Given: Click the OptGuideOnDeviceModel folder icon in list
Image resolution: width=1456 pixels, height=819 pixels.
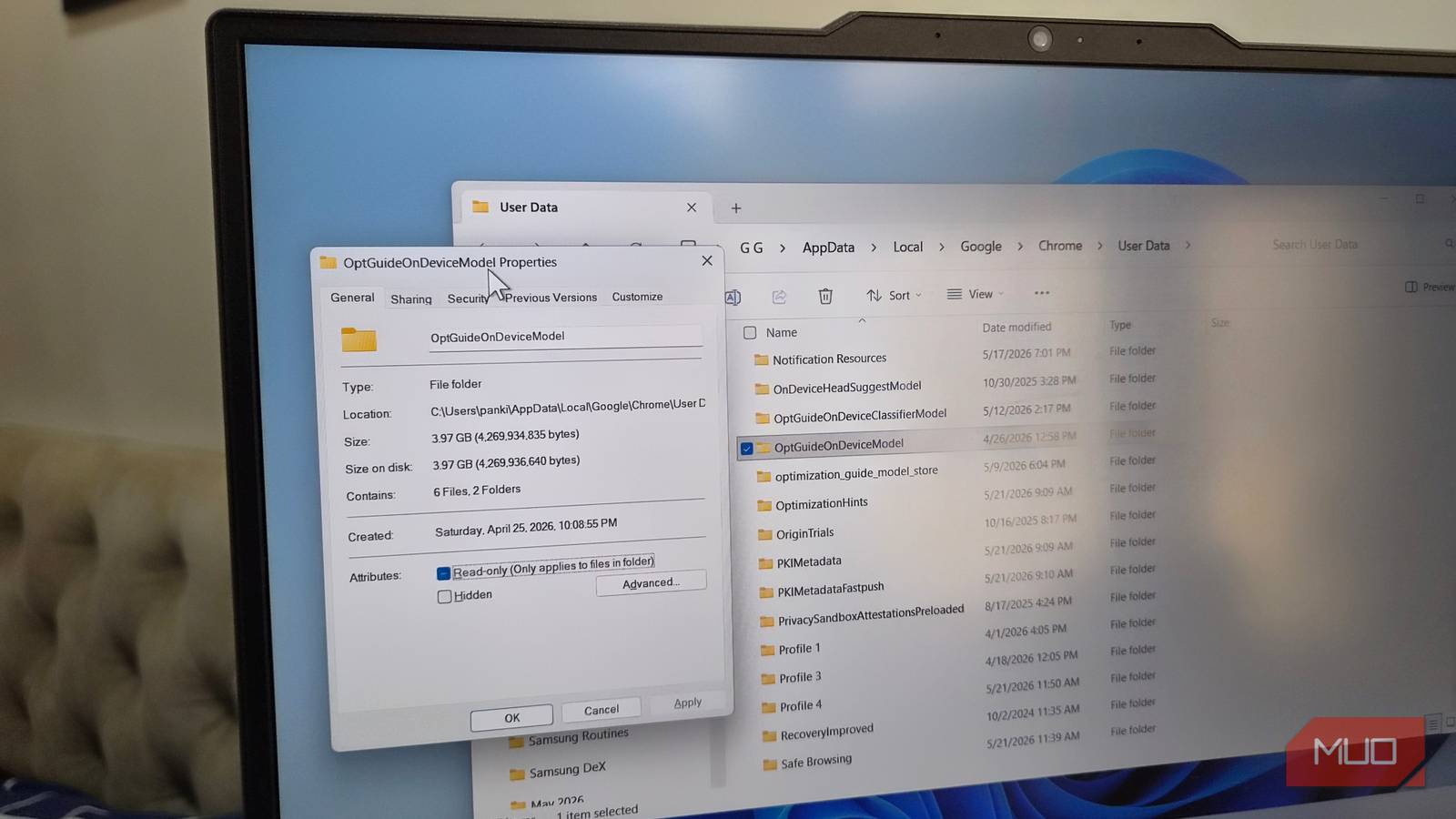Looking at the screenshot, I should coord(763,448).
